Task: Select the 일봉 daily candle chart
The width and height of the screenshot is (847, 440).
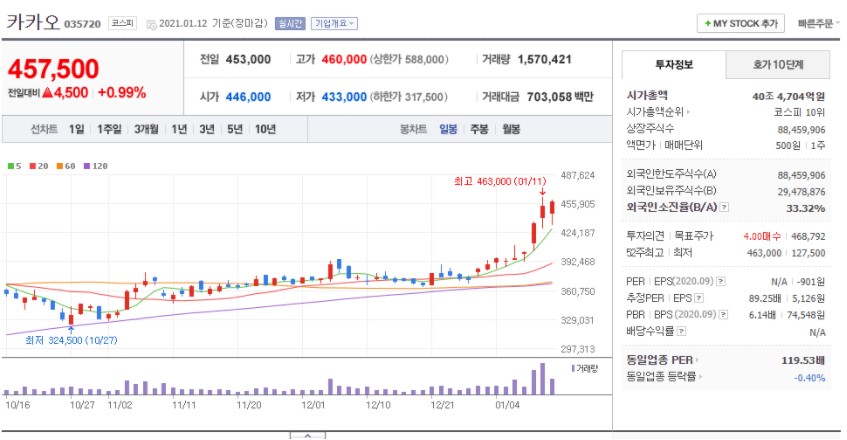Action: click(x=448, y=130)
